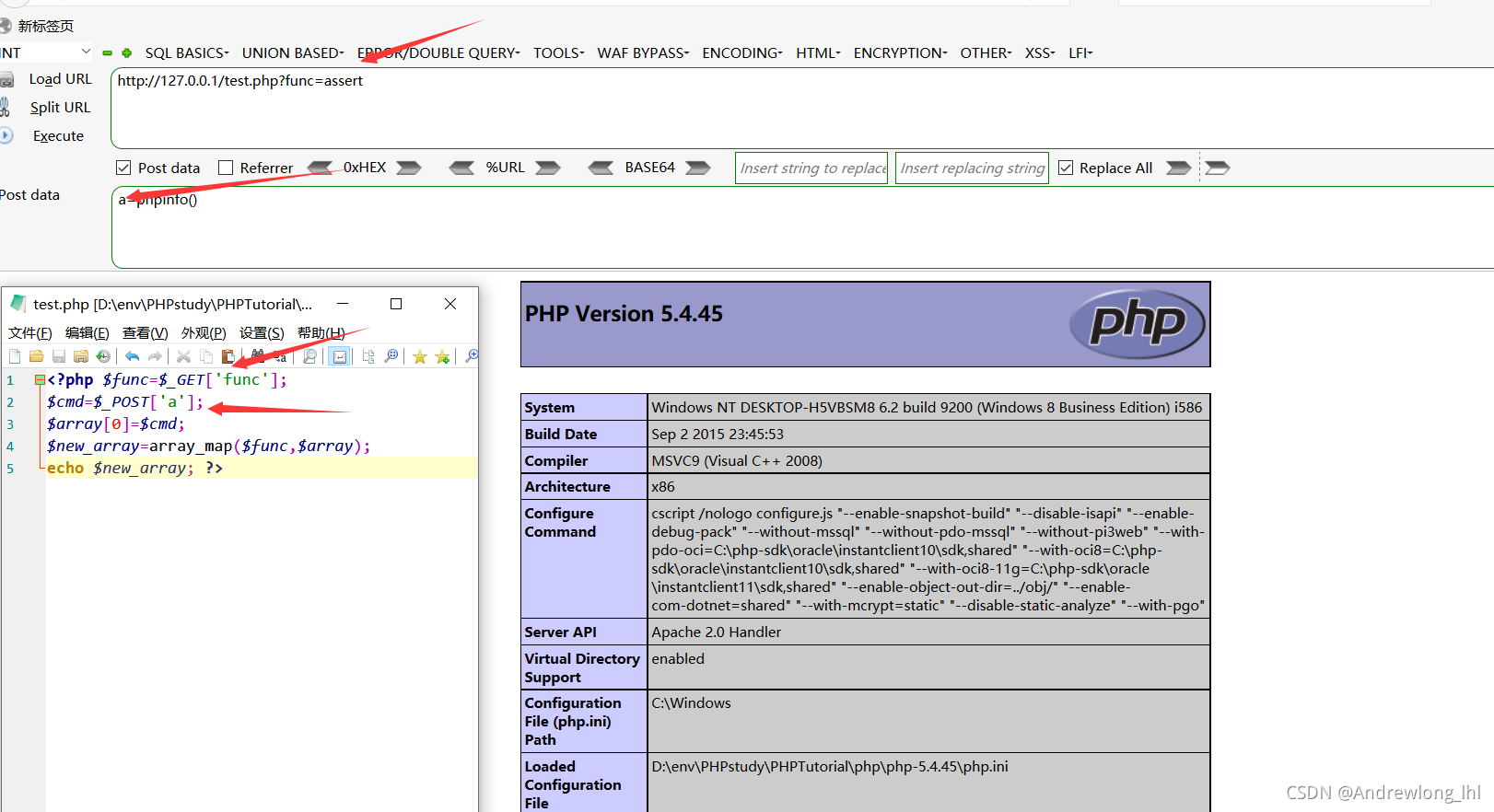Click the zoom-in magnifier at the toolbar's right end
Image resolution: width=1494 pixels, height=812 pixels.
pos(472,356)
